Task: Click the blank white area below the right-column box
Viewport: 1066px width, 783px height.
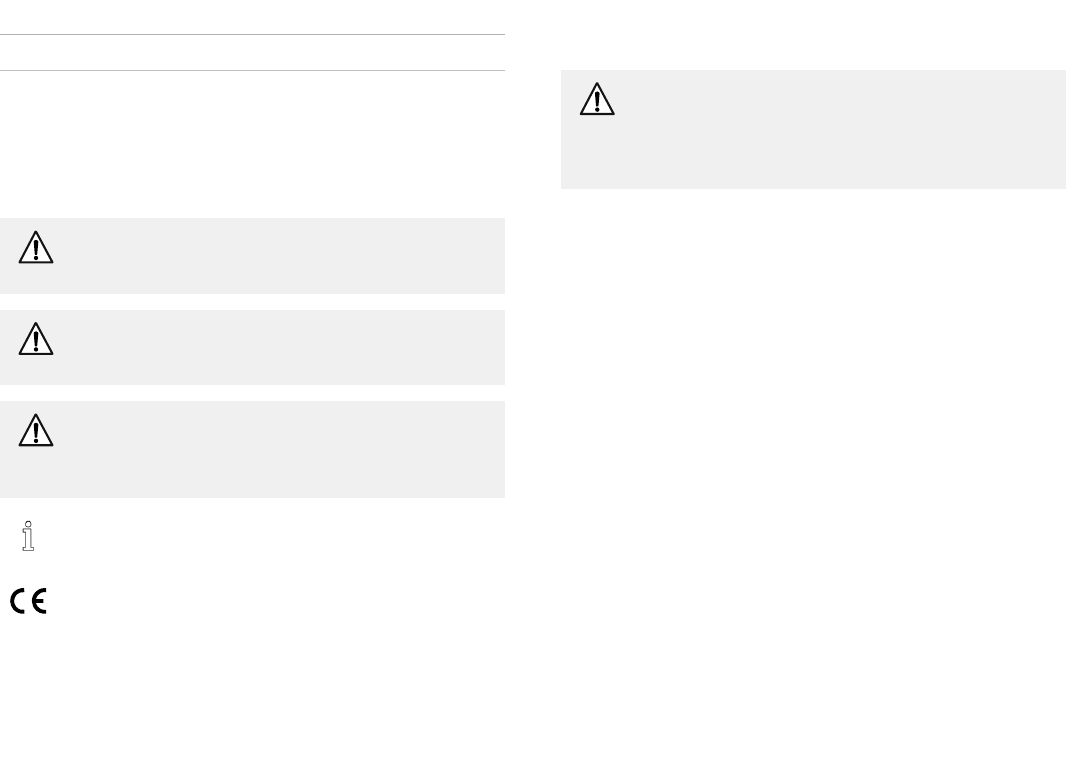Action: click(812, 450)
